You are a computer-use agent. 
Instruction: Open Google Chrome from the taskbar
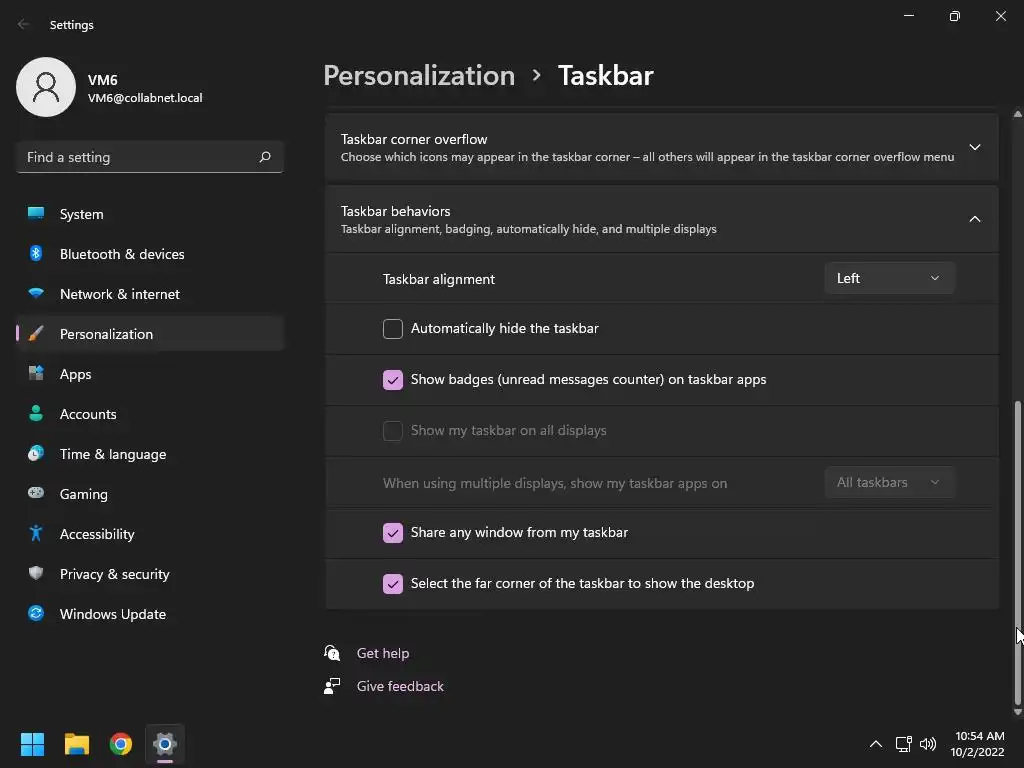tap(121, 744)
